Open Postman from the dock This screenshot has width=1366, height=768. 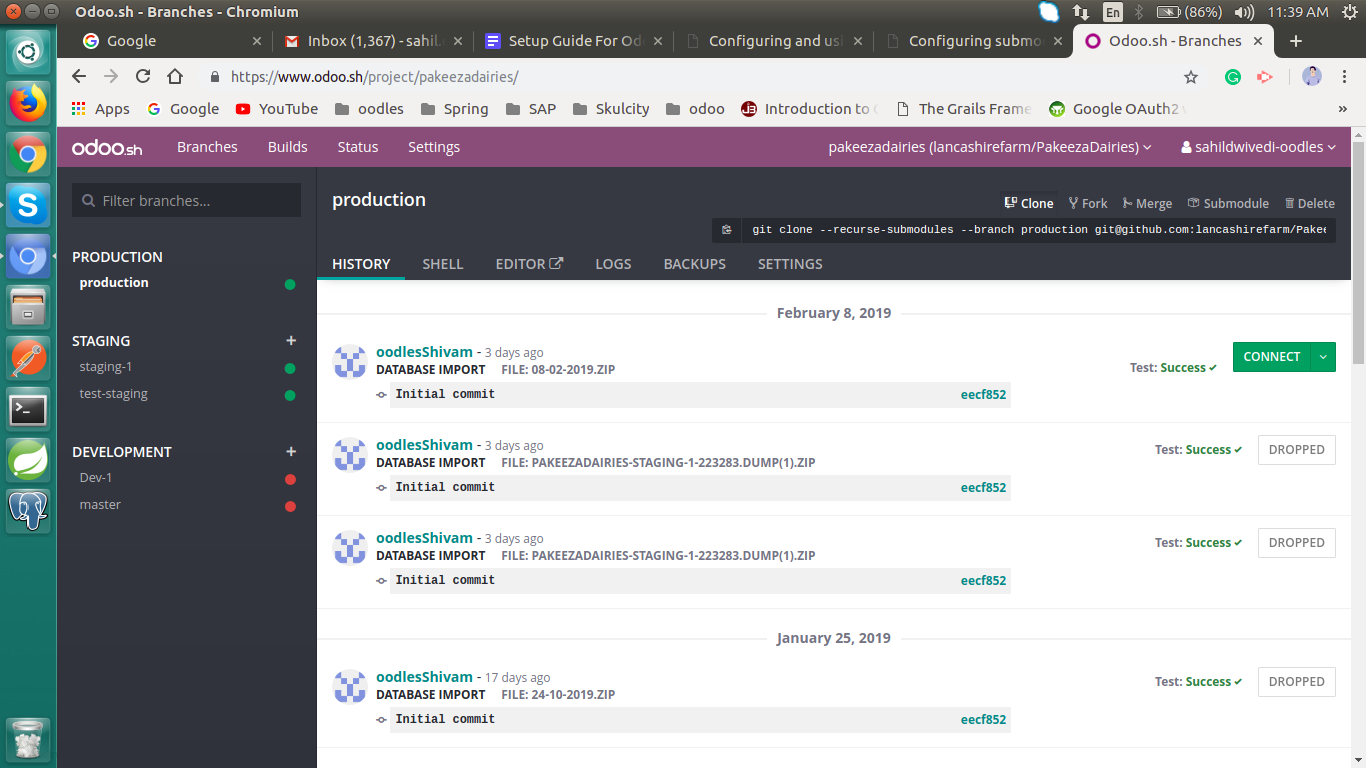pyautogui.click(x=28, y=358)
